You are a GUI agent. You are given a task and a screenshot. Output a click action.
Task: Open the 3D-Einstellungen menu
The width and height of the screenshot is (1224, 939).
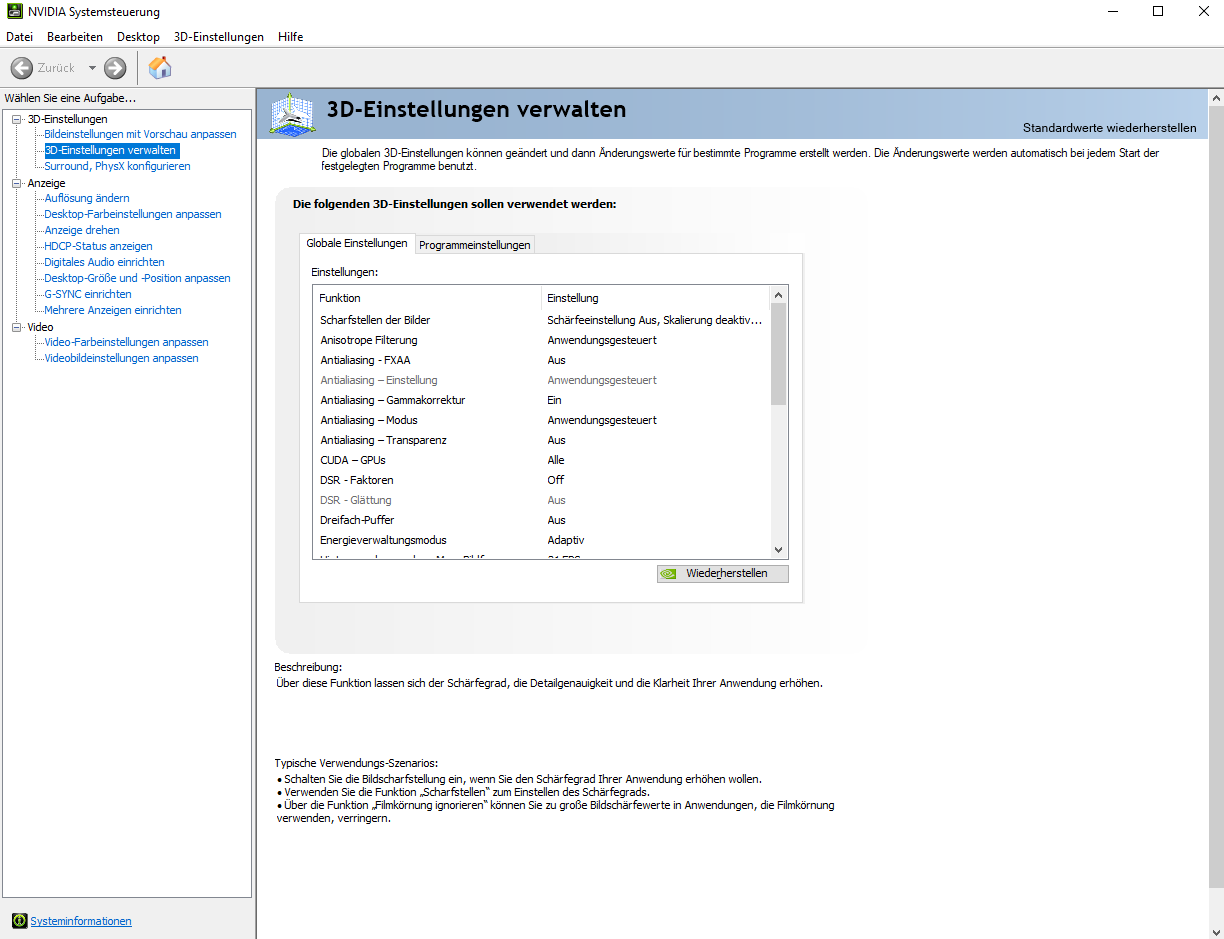[x=219, y=37]
